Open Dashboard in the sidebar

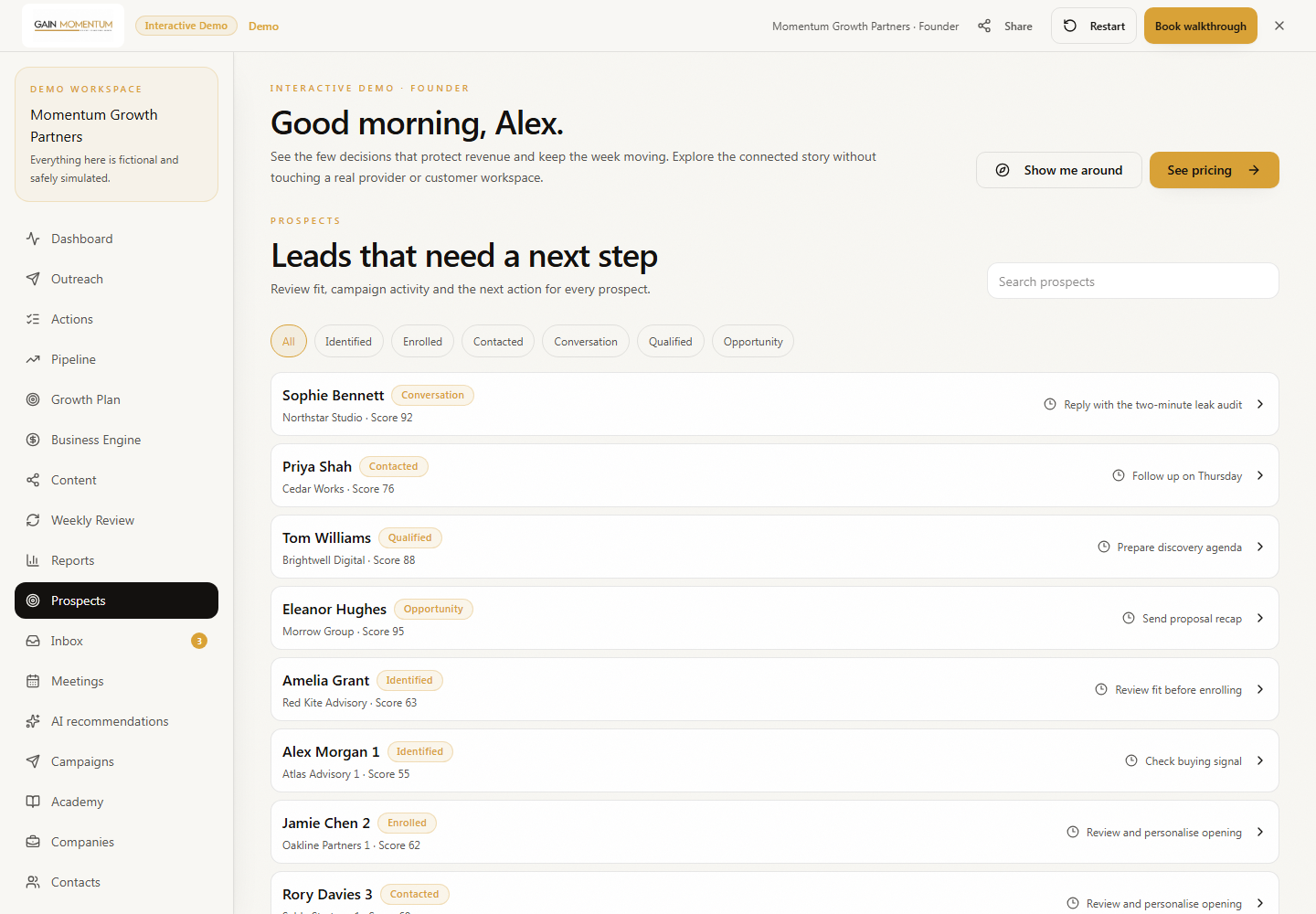click(116, 239)
